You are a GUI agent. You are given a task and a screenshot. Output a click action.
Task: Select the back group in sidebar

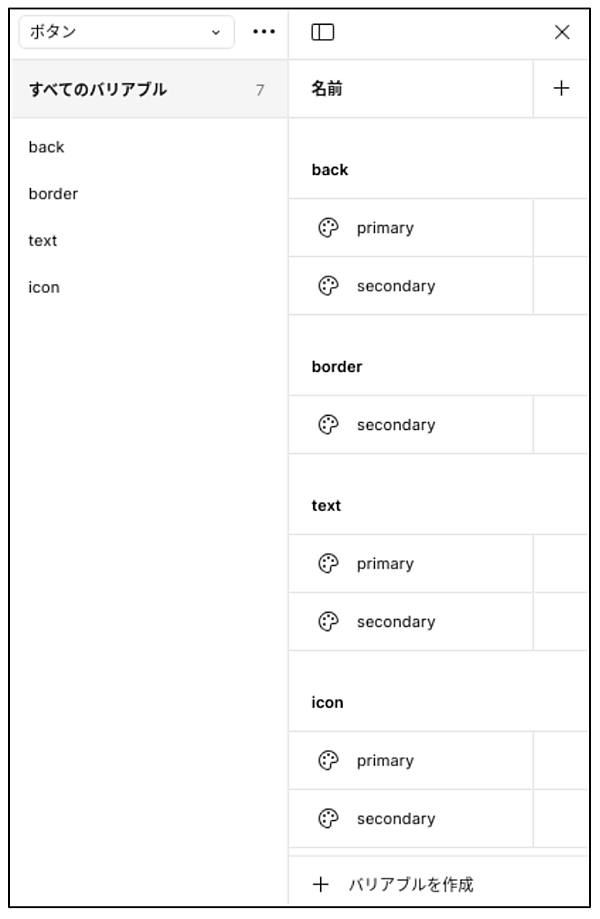pos(46,147)
